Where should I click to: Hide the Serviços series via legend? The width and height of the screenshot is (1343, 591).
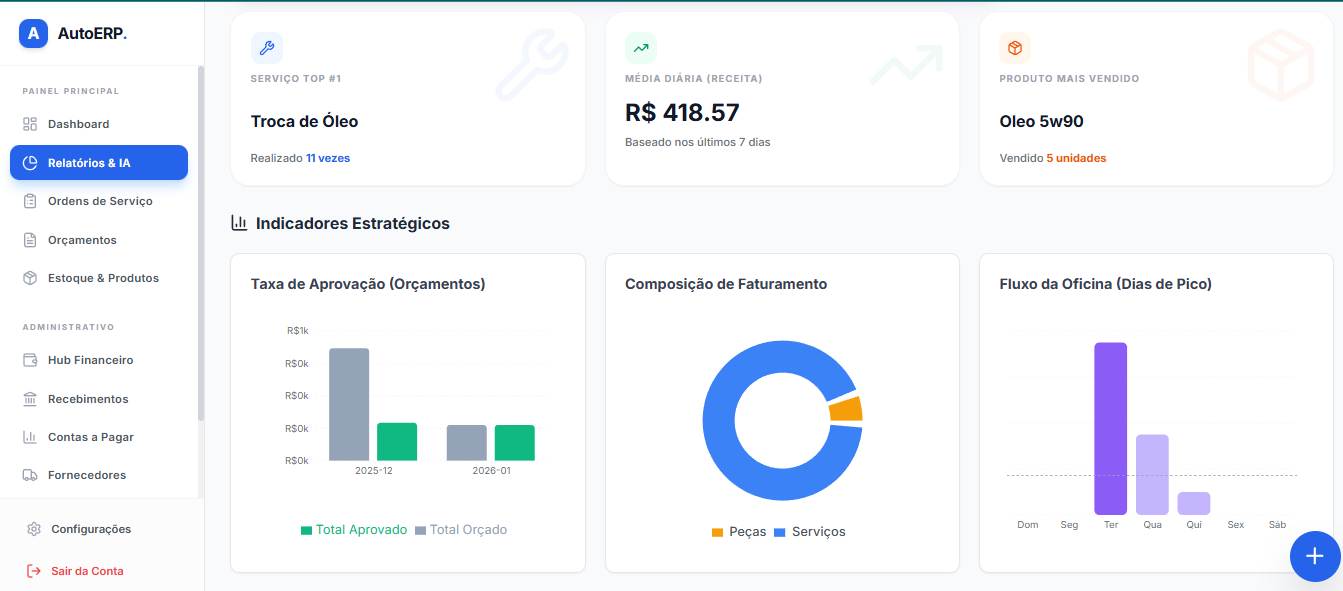810,532
